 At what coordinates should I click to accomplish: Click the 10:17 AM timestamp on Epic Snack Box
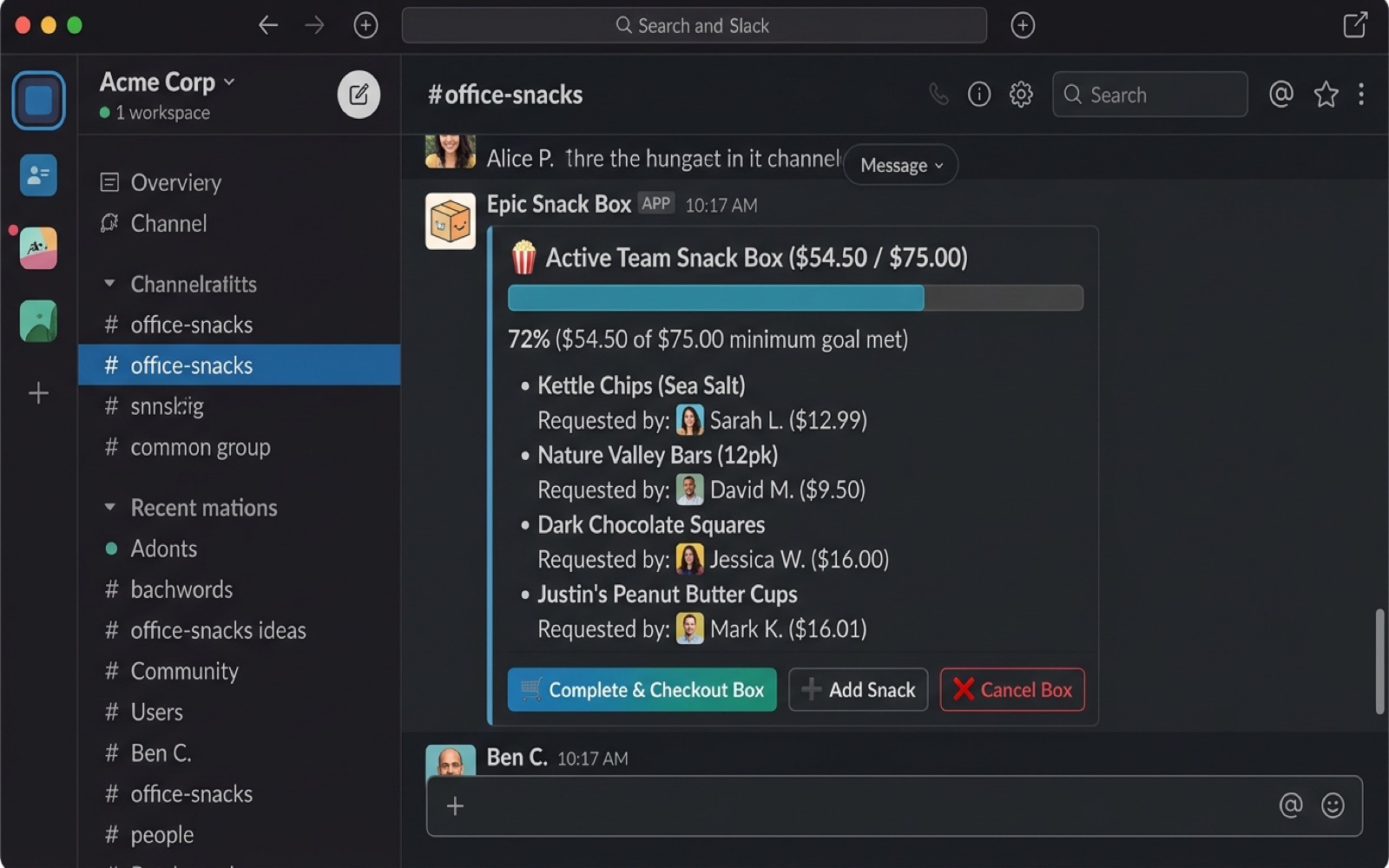click(x=721, y=206)
